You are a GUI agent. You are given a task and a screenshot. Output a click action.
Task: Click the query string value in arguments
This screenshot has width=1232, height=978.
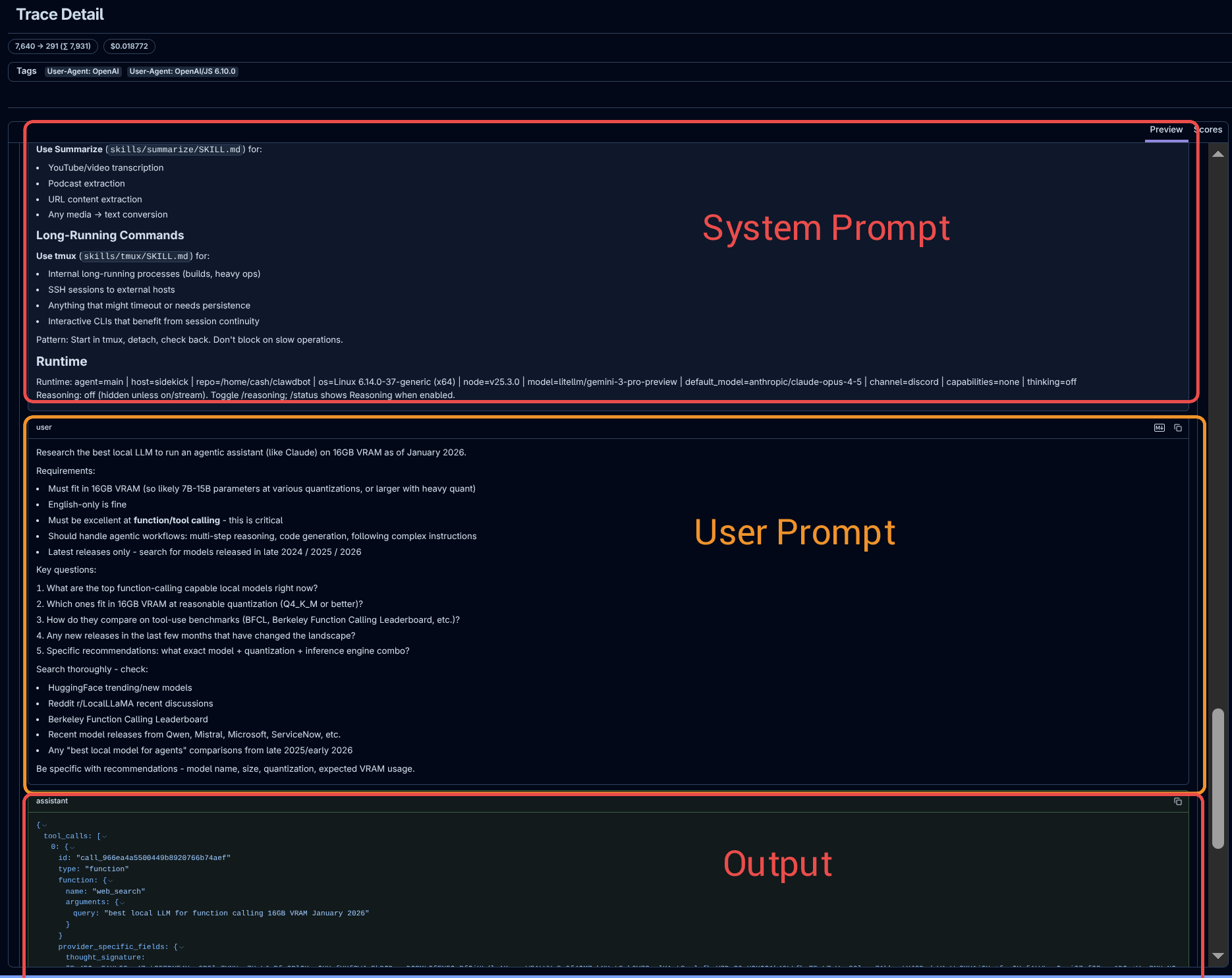pyautogui.click(x=237, y=913)
